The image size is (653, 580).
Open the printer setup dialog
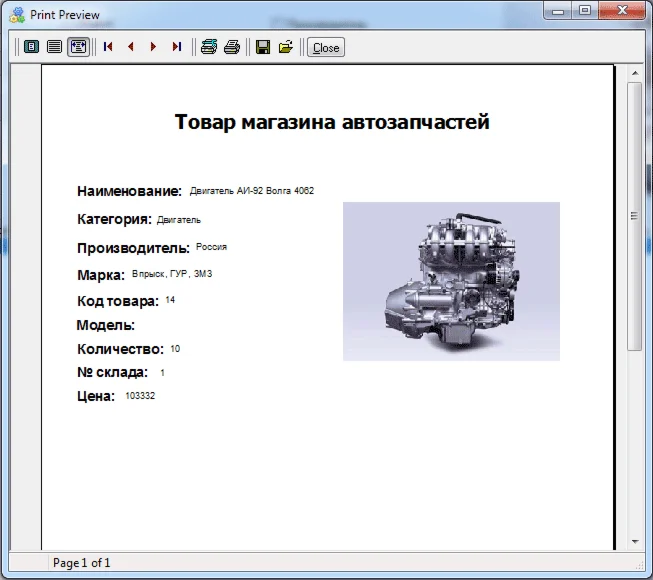pyautogui.click(x=208, y=47)
